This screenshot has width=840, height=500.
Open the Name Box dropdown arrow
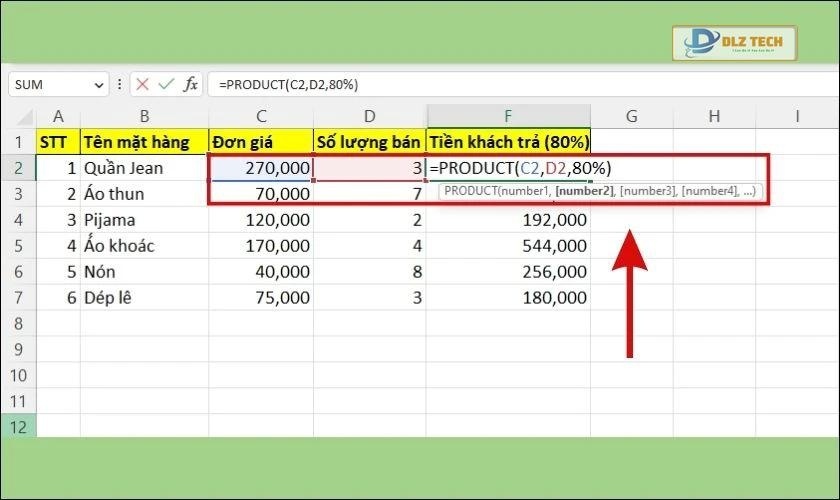point(99,85)
